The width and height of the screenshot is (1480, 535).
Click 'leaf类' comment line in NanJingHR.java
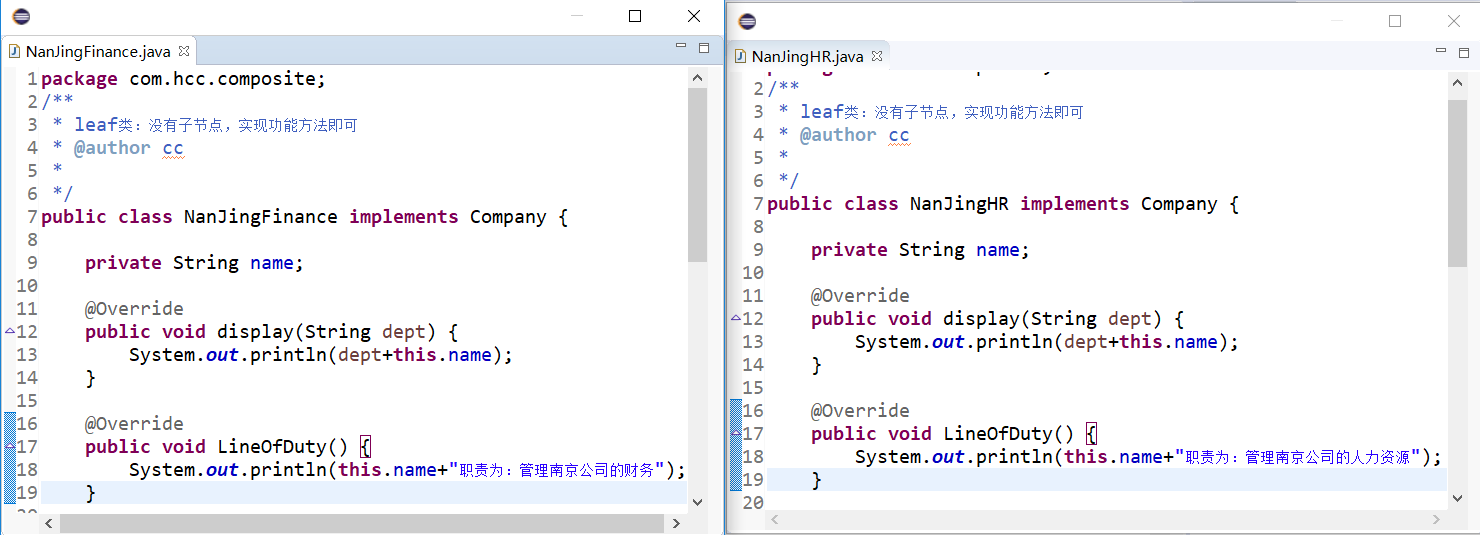click(x=932, y=112)
